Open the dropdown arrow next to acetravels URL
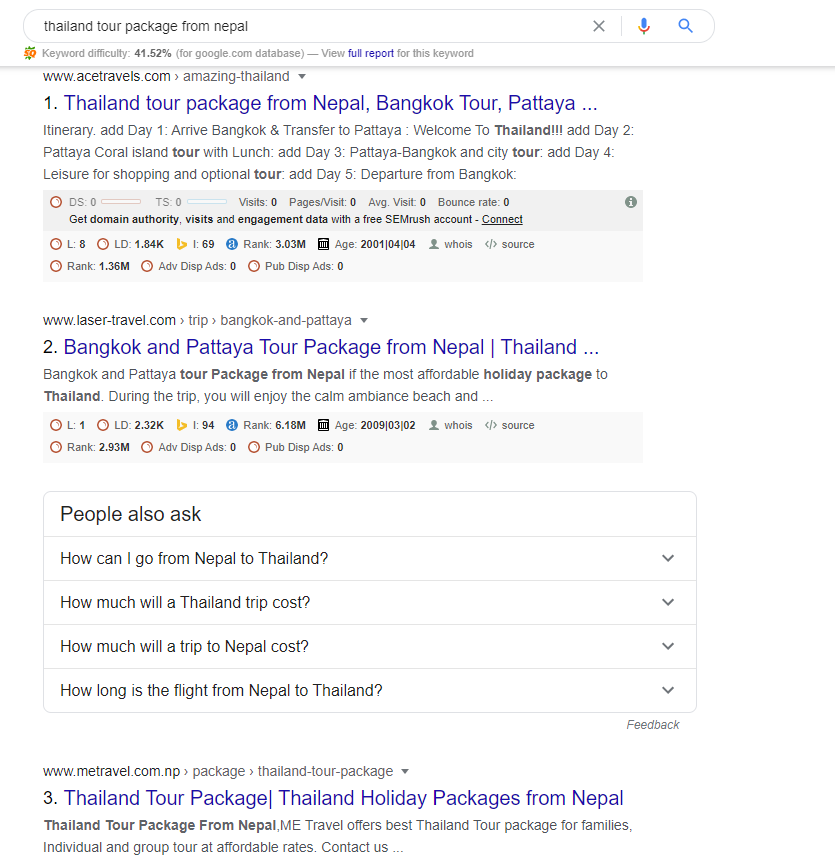The height and width of the screenshot is (858, 835). point(302,76)
